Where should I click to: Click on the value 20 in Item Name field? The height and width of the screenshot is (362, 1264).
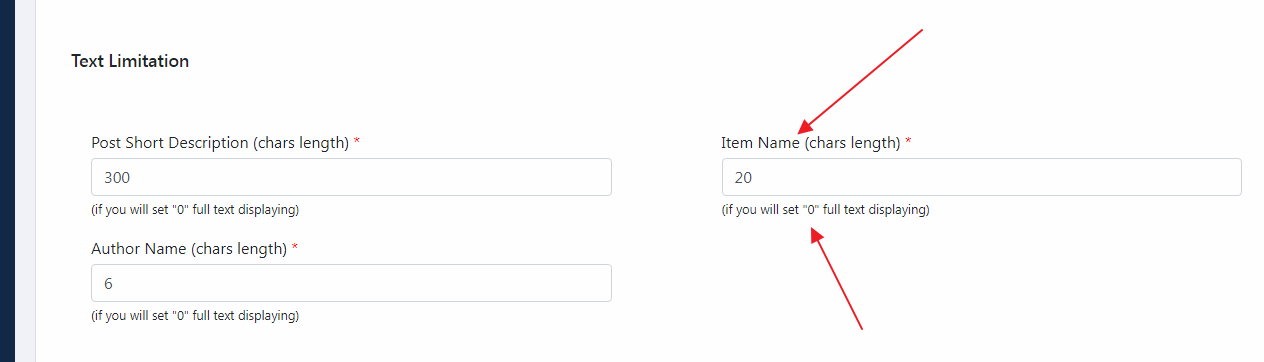point(743,178)
